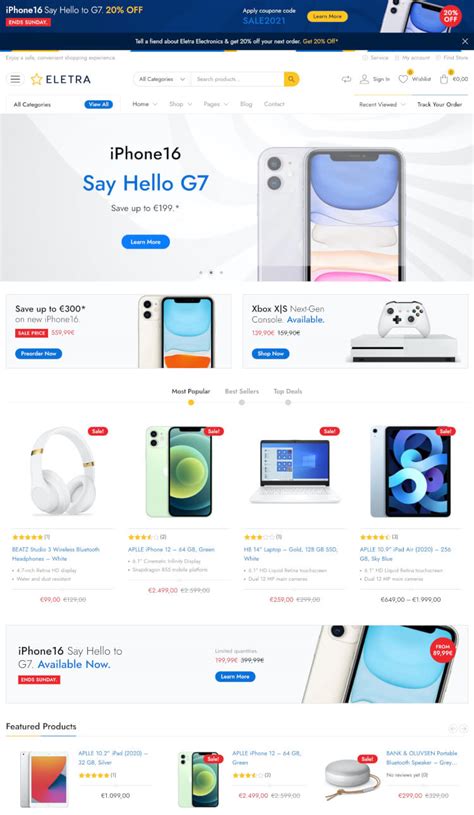The height and width of the screenshot is (815, 474).
Task: Open the hamburger menu next to Eletra logo
Action: click(16, 79)
